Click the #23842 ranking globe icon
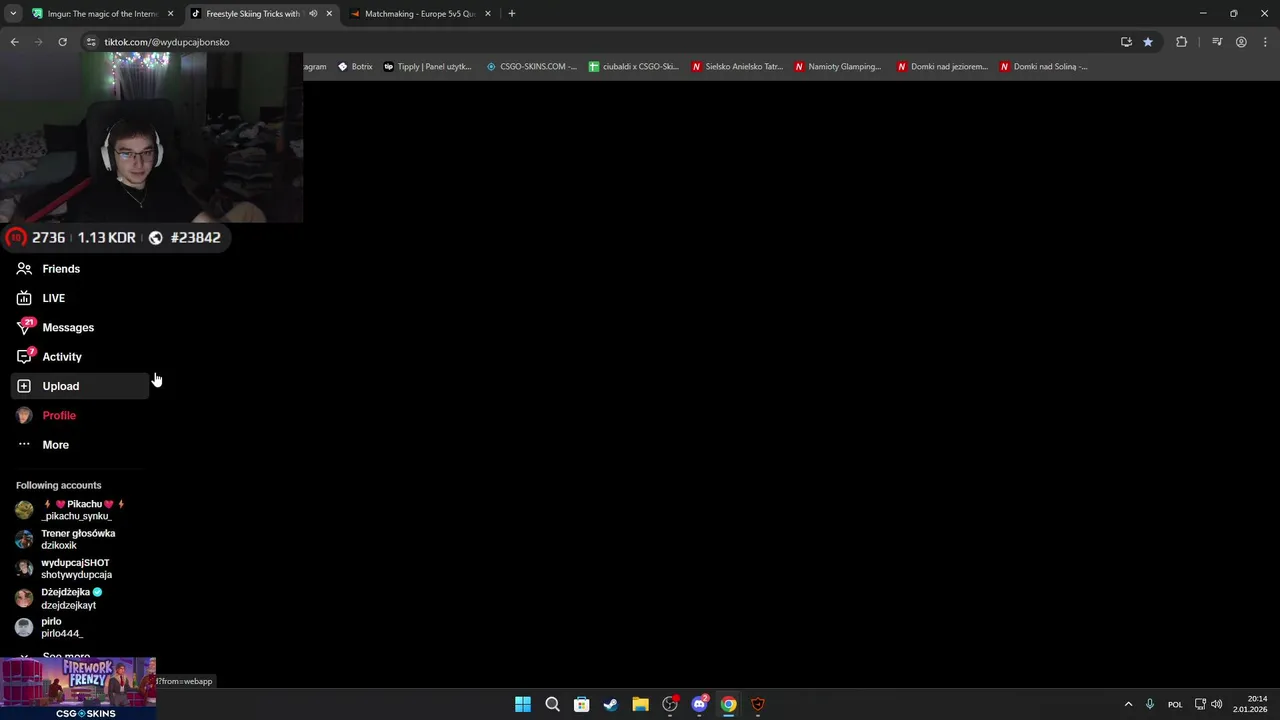 point(156,238)
